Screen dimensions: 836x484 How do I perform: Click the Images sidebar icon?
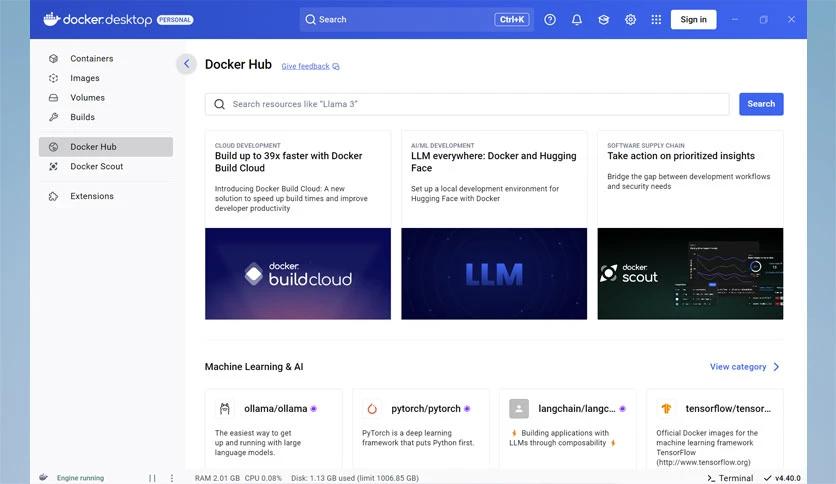pos(53,78)
